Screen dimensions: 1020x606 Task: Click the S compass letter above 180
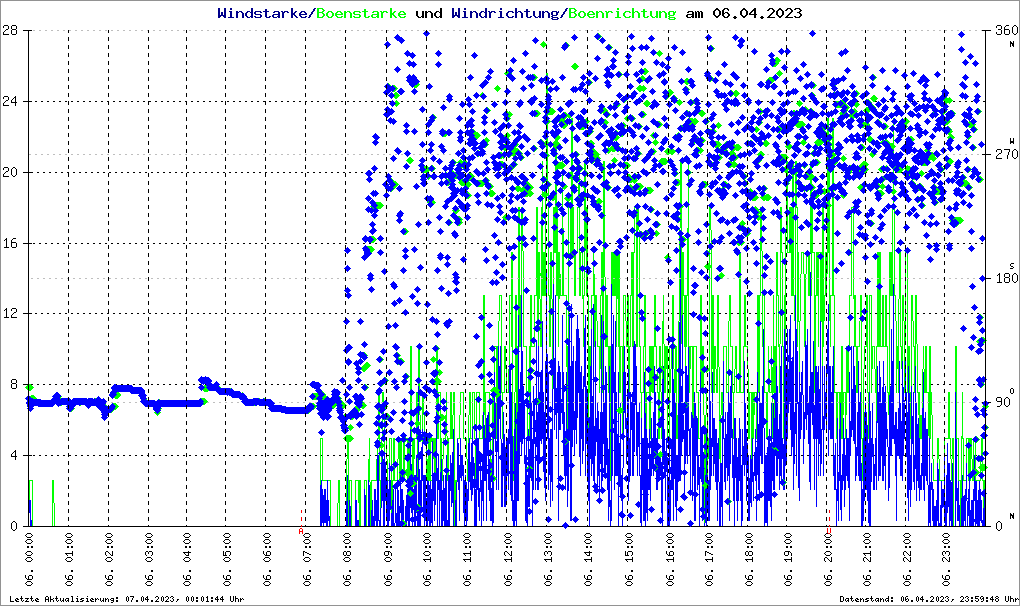point(1012,265)
